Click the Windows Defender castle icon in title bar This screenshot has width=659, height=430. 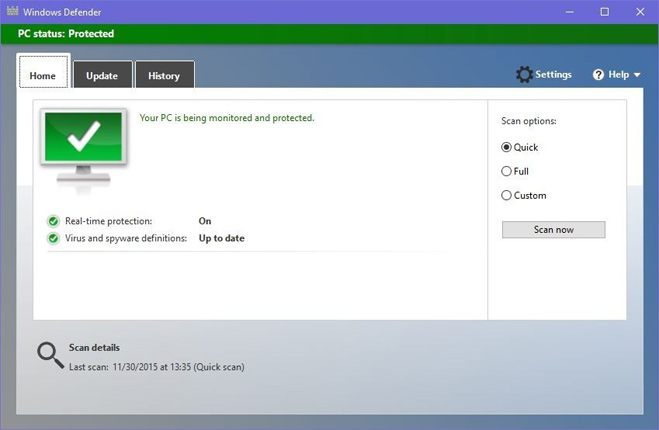pyautogui.click(x=13, y=11)
